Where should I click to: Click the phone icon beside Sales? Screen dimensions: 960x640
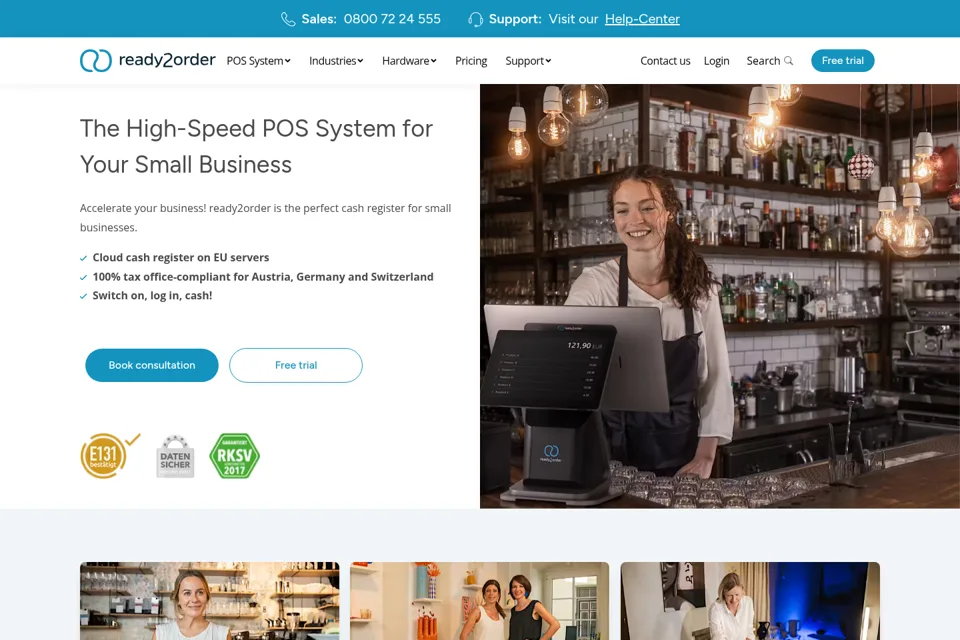[x=288, y=19]
